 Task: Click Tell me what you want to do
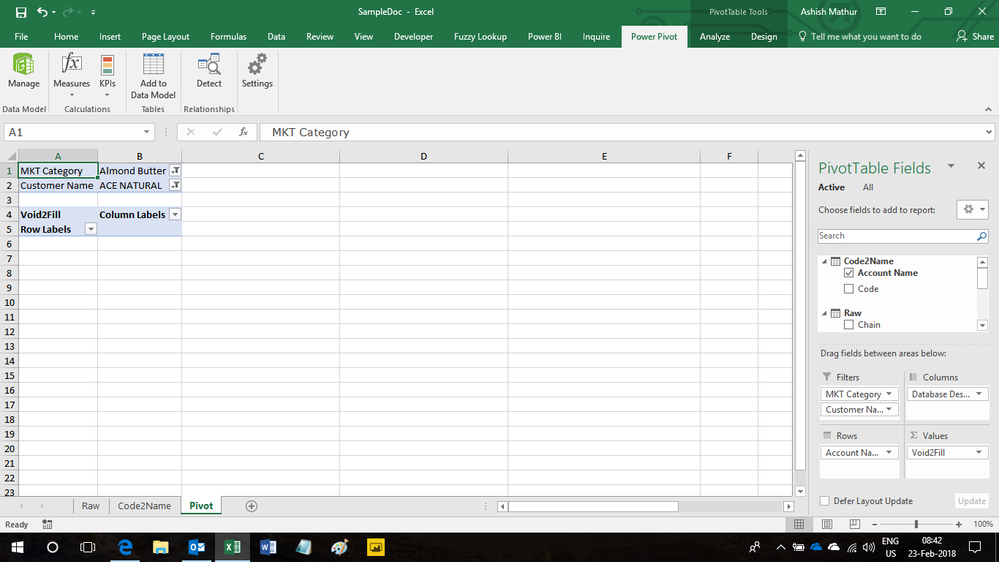point(859,36)
